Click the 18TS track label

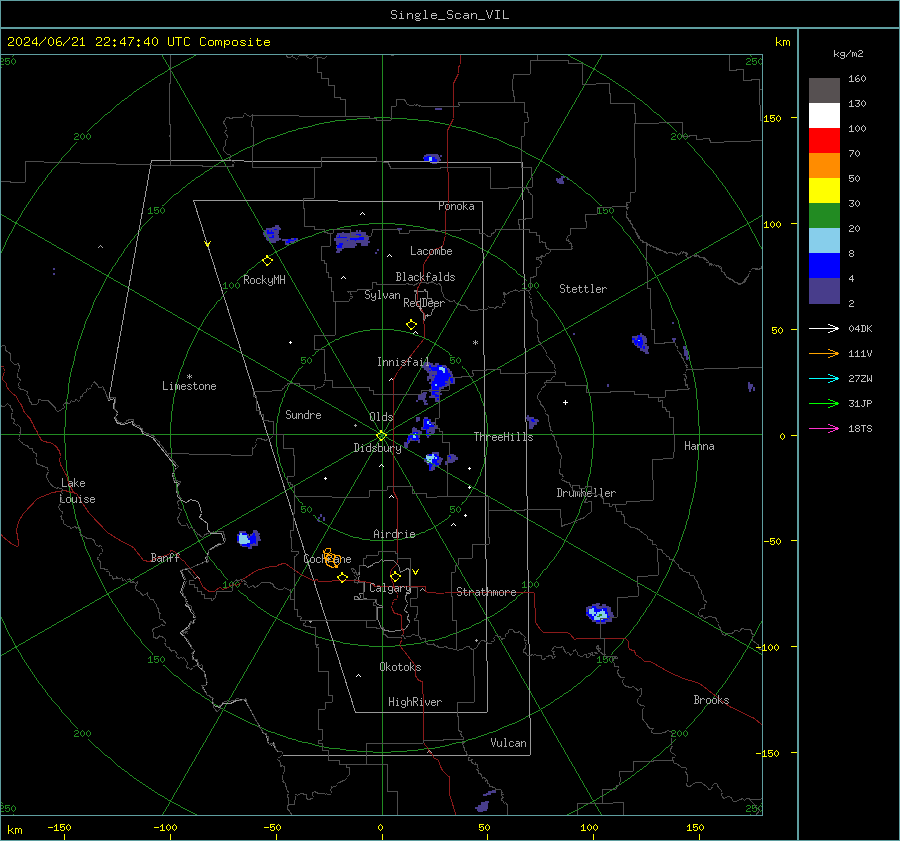(860, 428)
